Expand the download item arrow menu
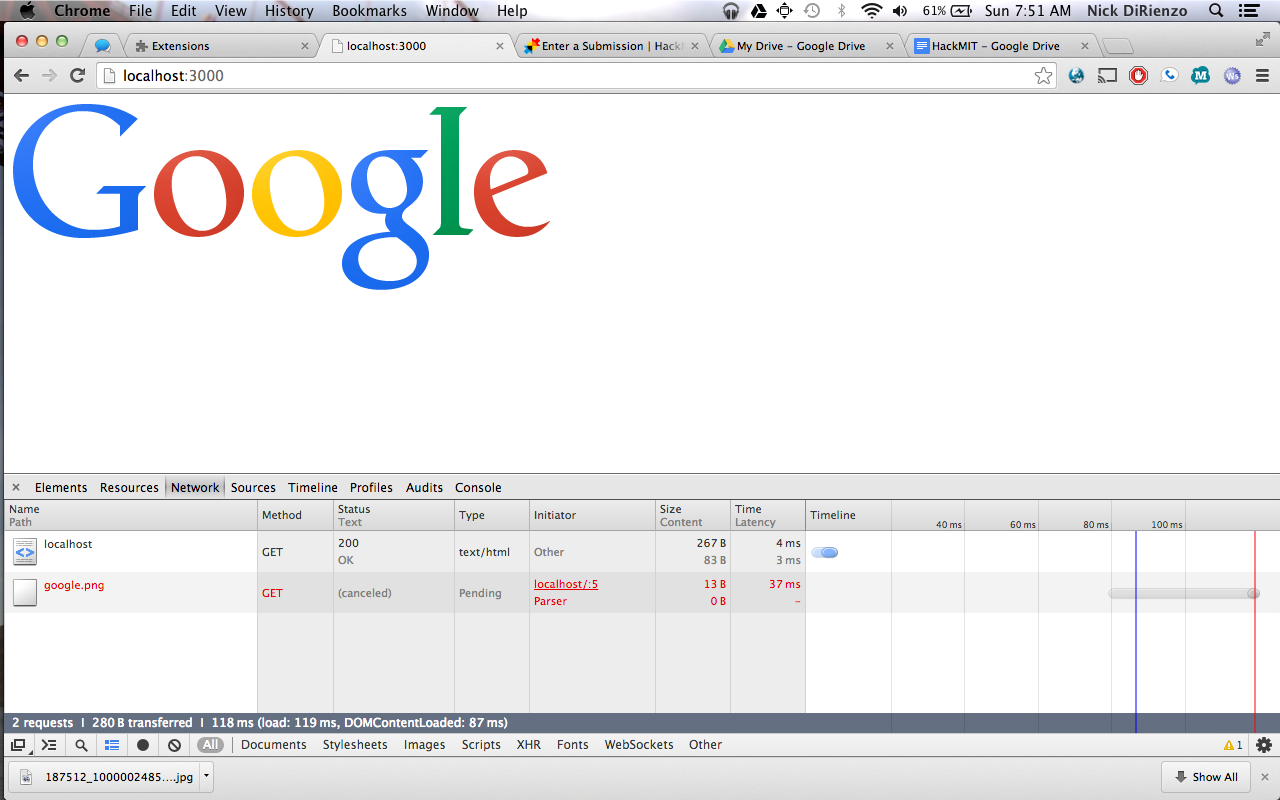Image resolution: width=1280 pixels, height=800 pixels. (x=206, y=776)
